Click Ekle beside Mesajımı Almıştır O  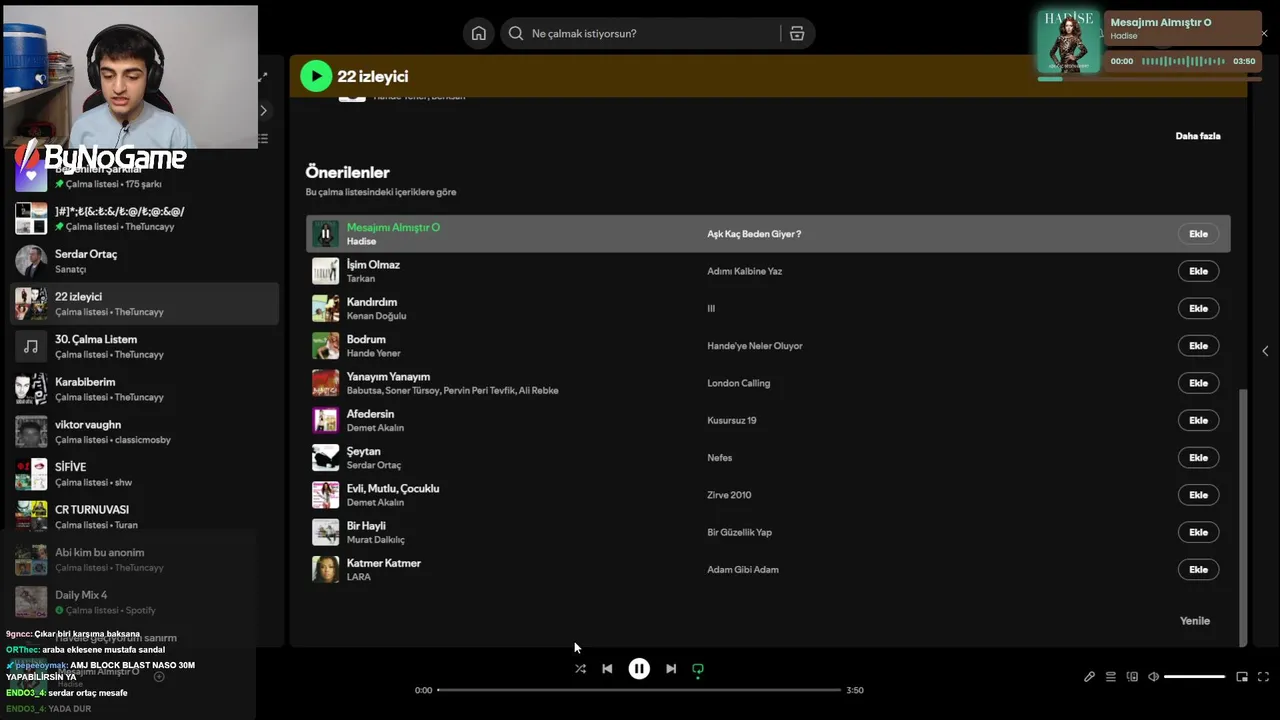point(1198,234)
